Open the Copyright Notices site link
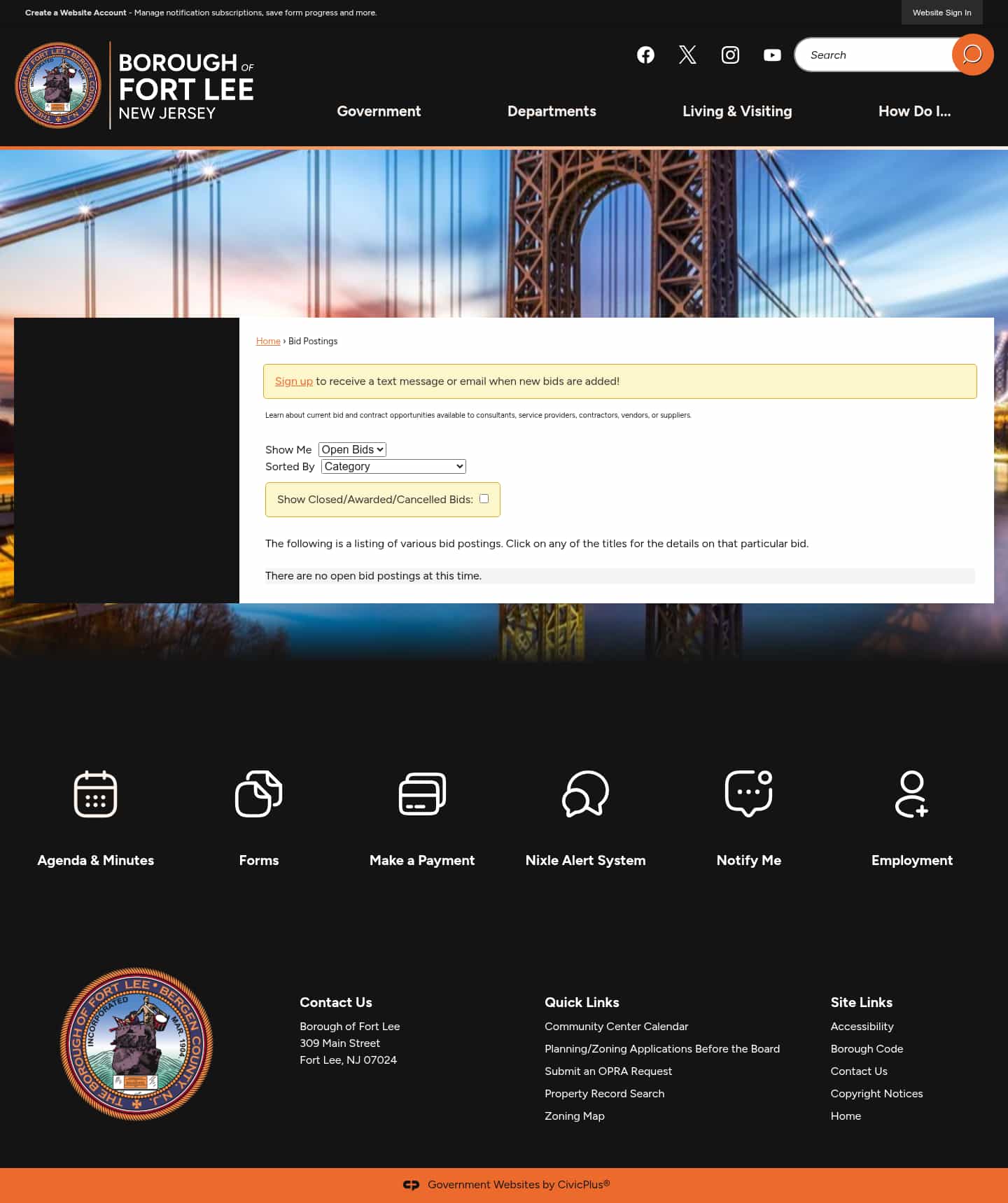This screenshot has width=1008, height=1203. (x=876, y=1093)
